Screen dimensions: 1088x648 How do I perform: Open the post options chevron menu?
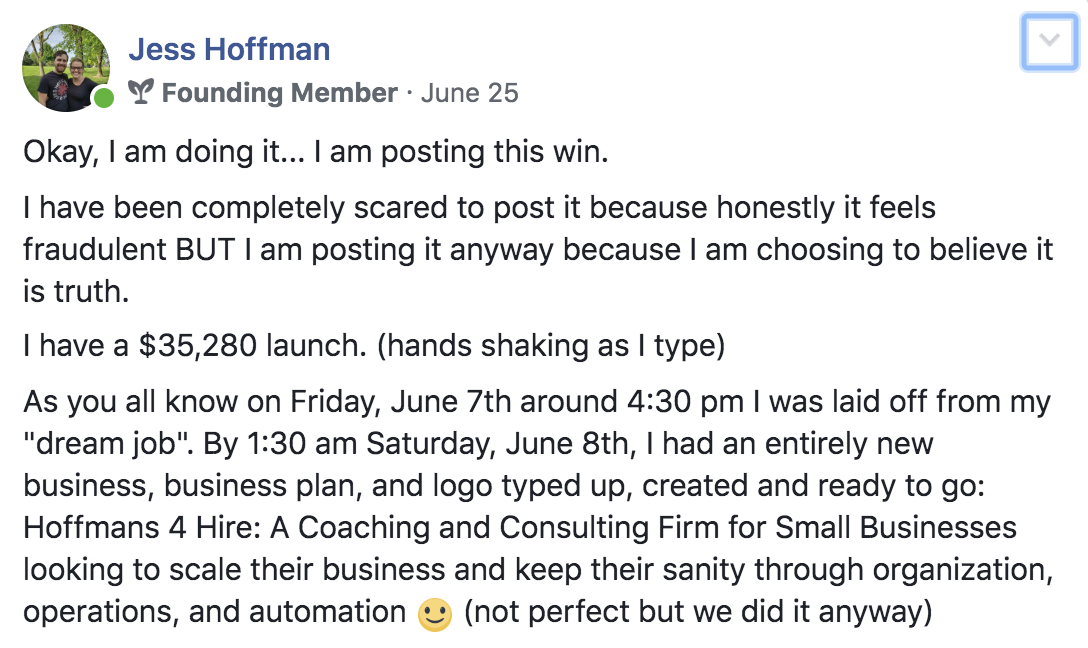tap(1049, 42)
